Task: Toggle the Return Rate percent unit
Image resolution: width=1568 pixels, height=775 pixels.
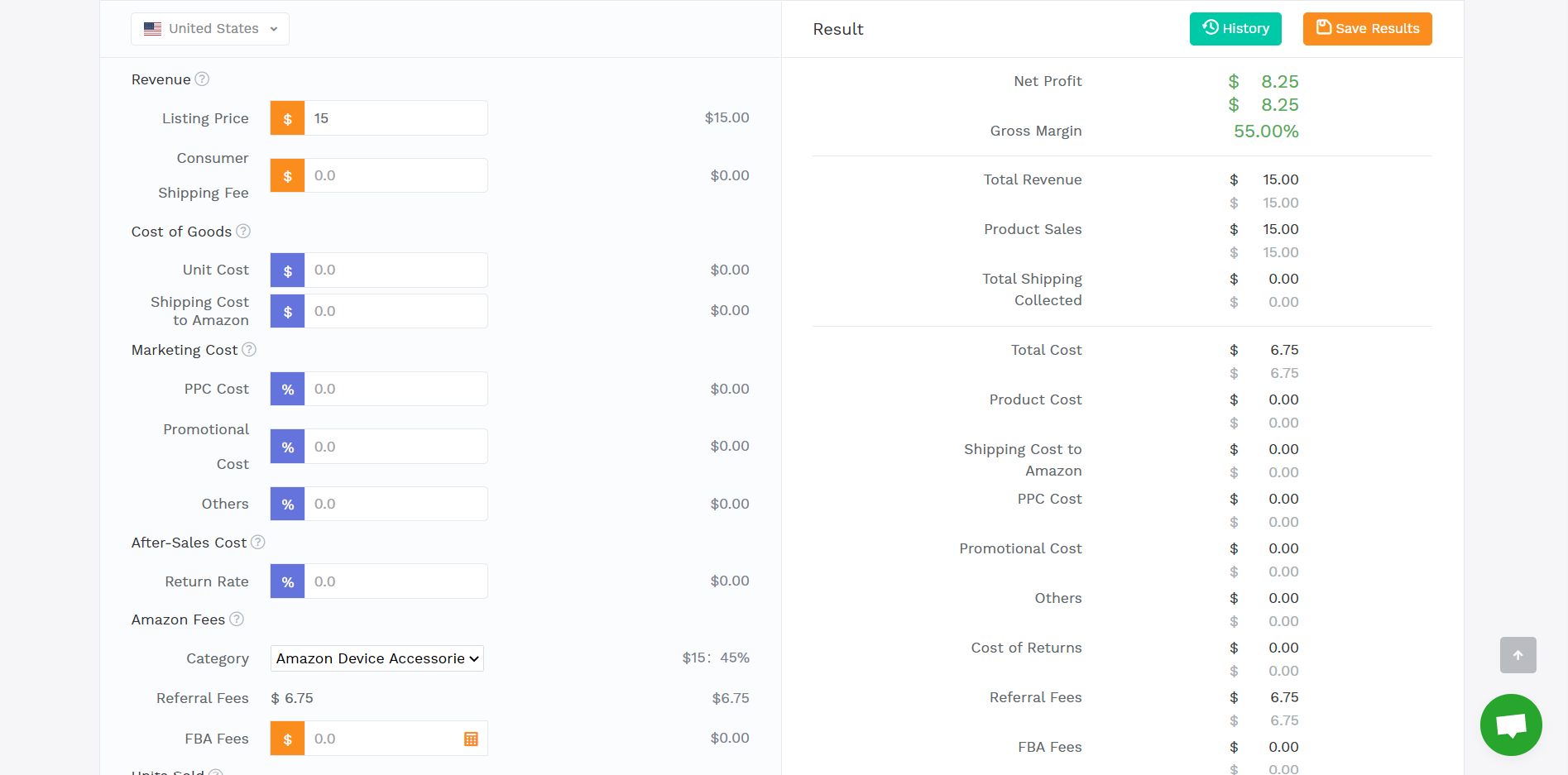Action: [x=287, y=581]
